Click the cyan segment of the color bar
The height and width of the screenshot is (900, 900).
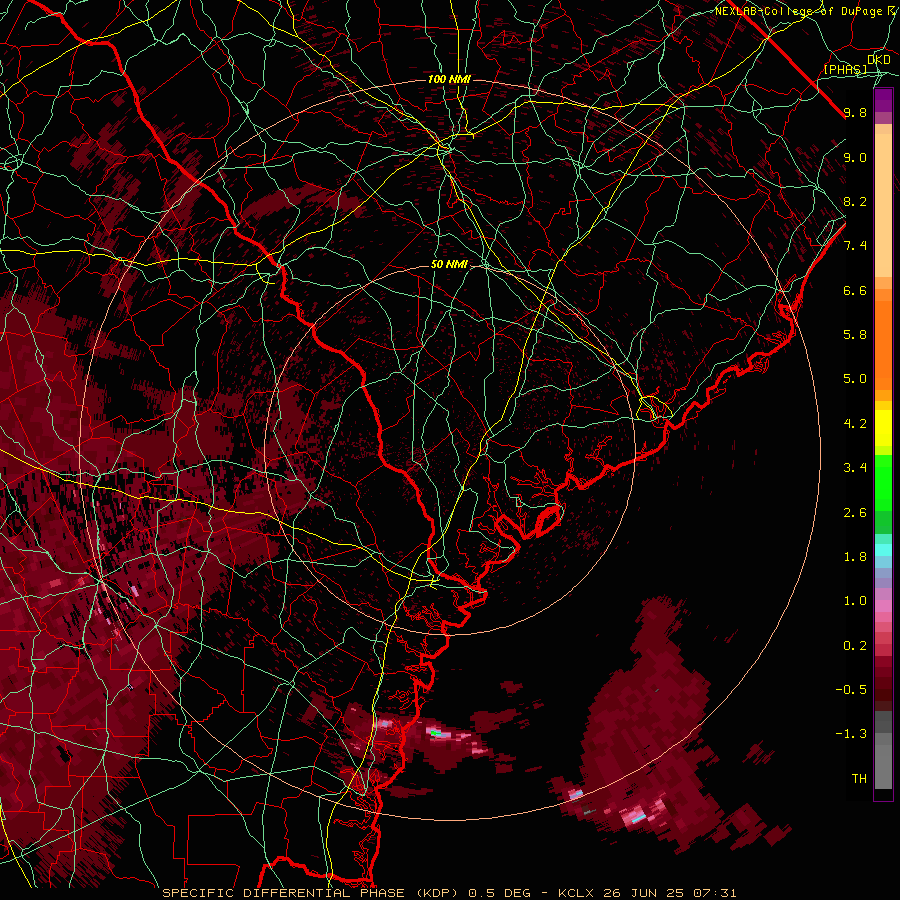pos(883,550)
